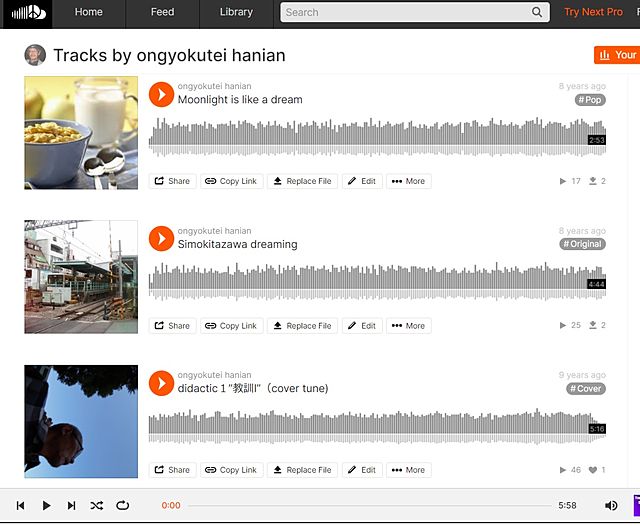Screen dimensions: 640x526
Task: Play the Simokitazawa dreaming track
Action: click(161, 238)
